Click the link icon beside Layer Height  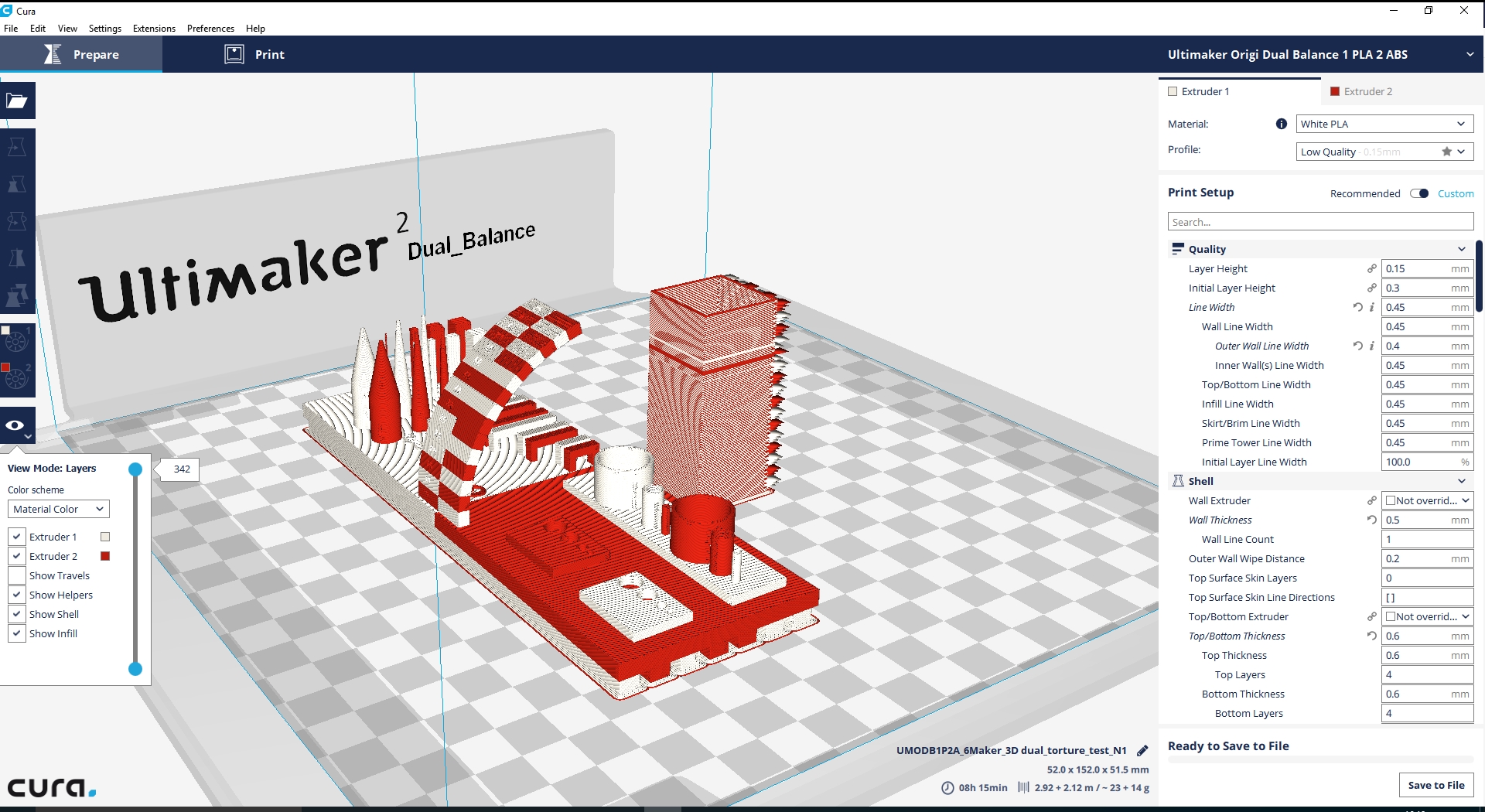tap(1371, 268)
